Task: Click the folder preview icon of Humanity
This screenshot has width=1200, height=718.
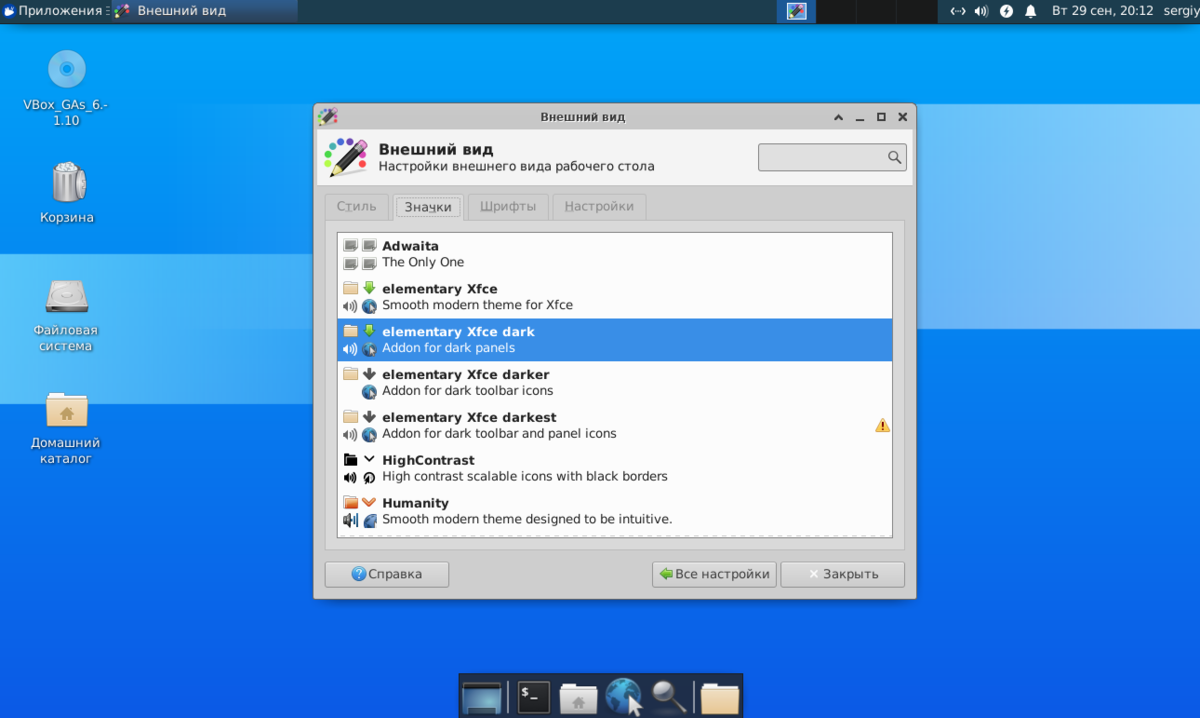Action: 350,503
